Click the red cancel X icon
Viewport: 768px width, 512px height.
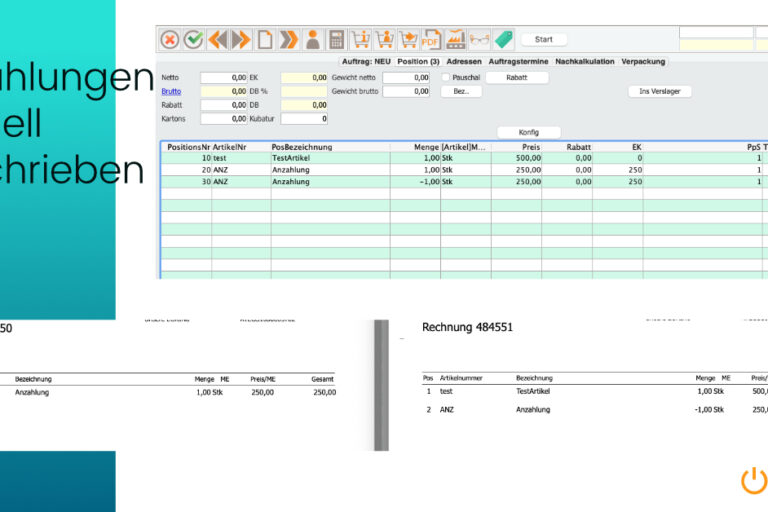169,40
